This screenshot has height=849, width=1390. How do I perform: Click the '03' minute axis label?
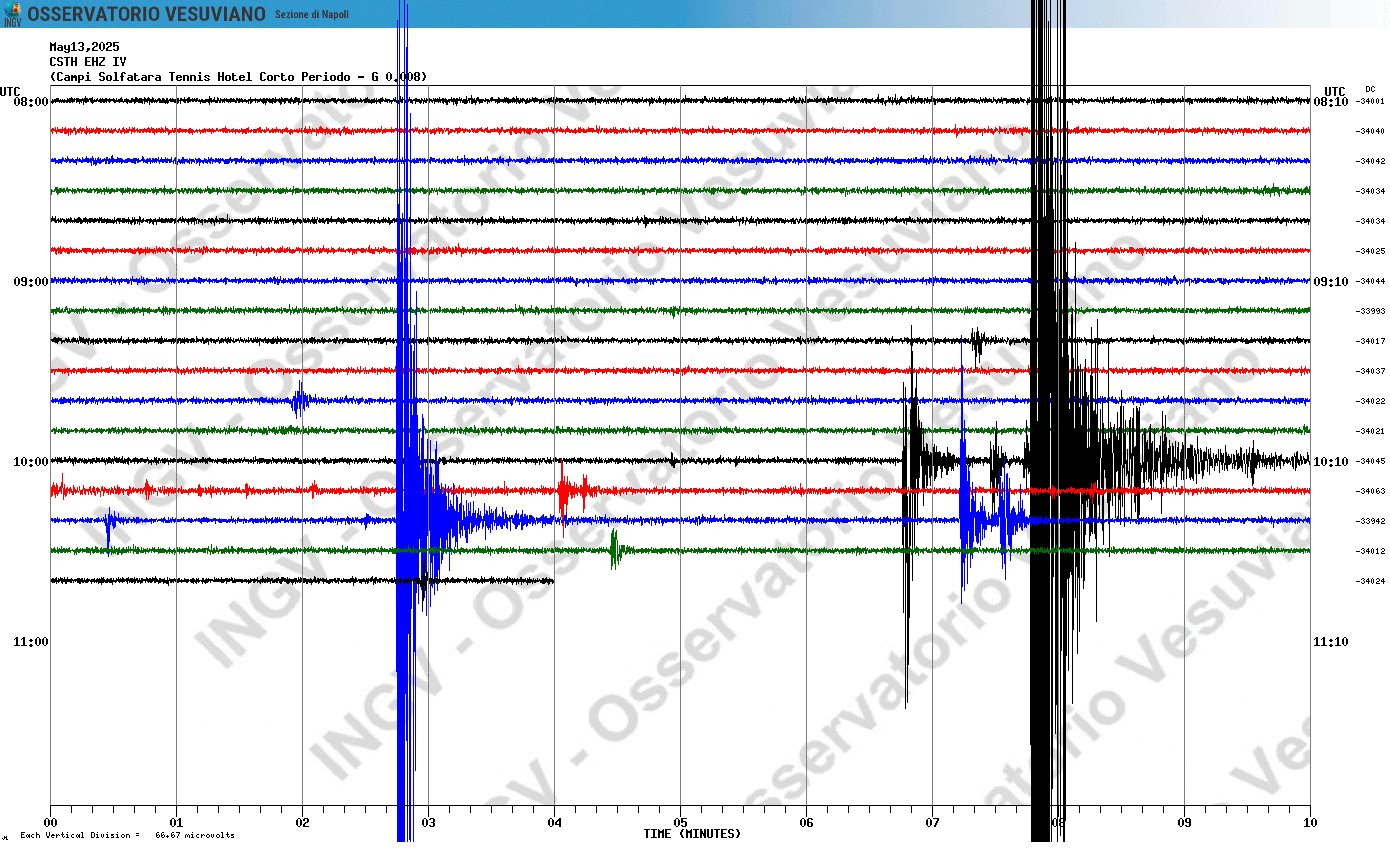(429, 823)
